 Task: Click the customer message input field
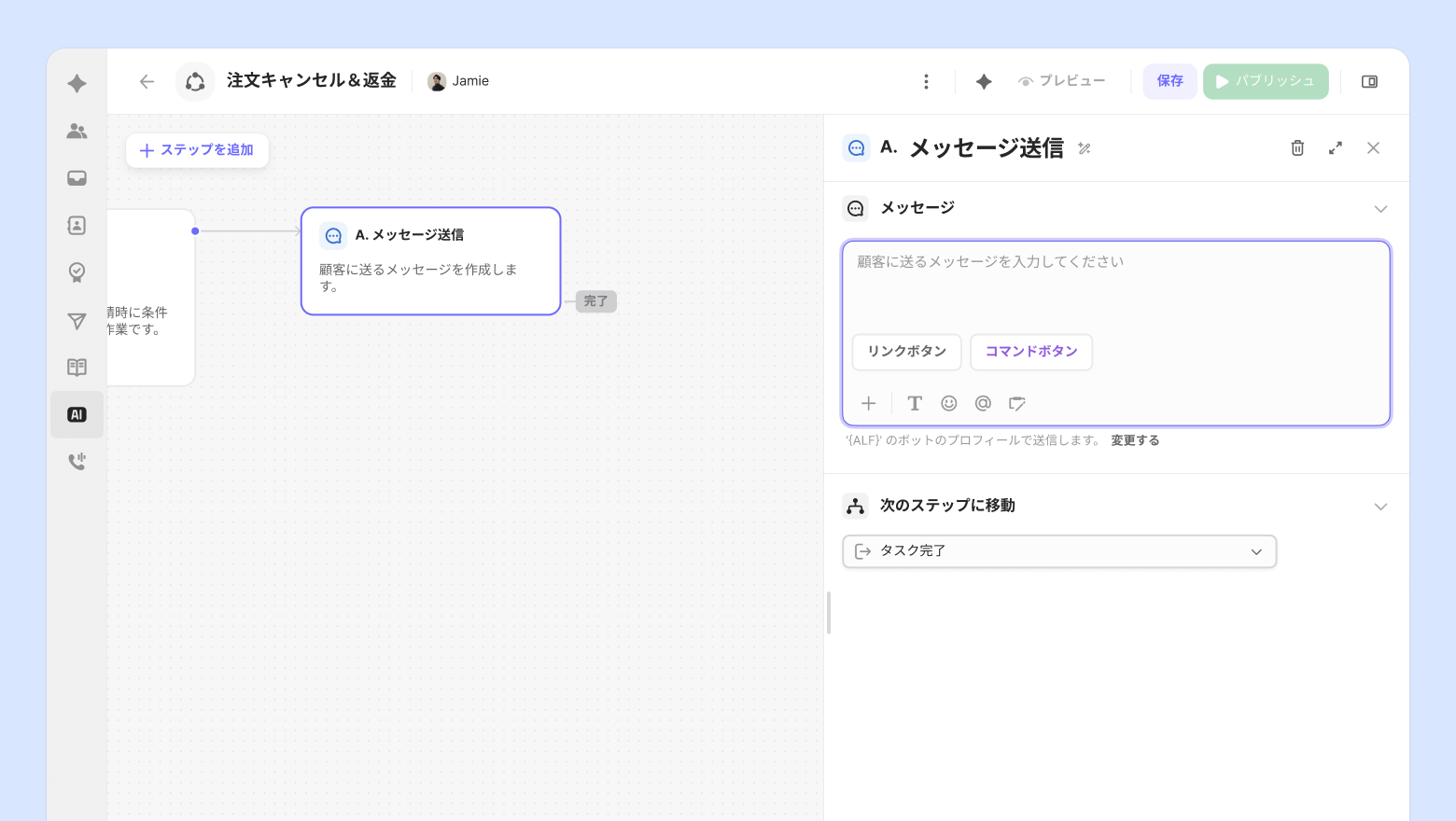pyautogui.click(x=1115, y=285)
